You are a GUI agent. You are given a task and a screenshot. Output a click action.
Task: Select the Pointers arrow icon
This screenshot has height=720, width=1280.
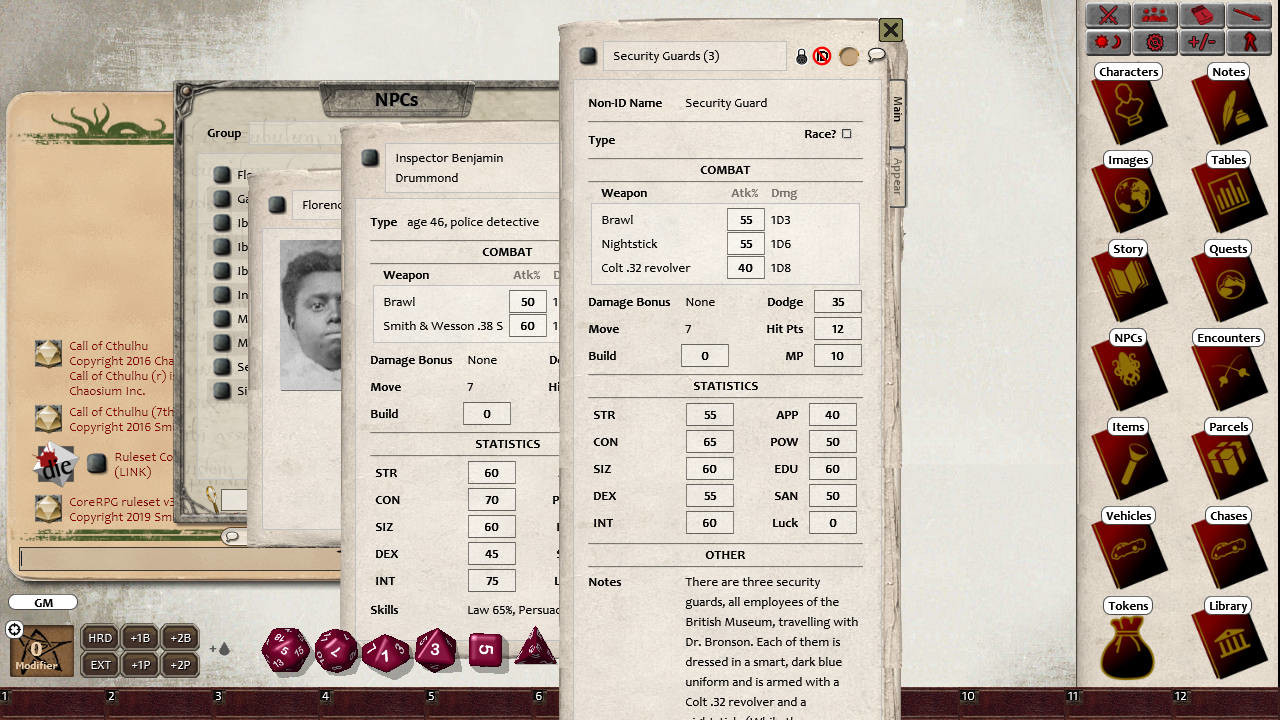point(1248,15)
